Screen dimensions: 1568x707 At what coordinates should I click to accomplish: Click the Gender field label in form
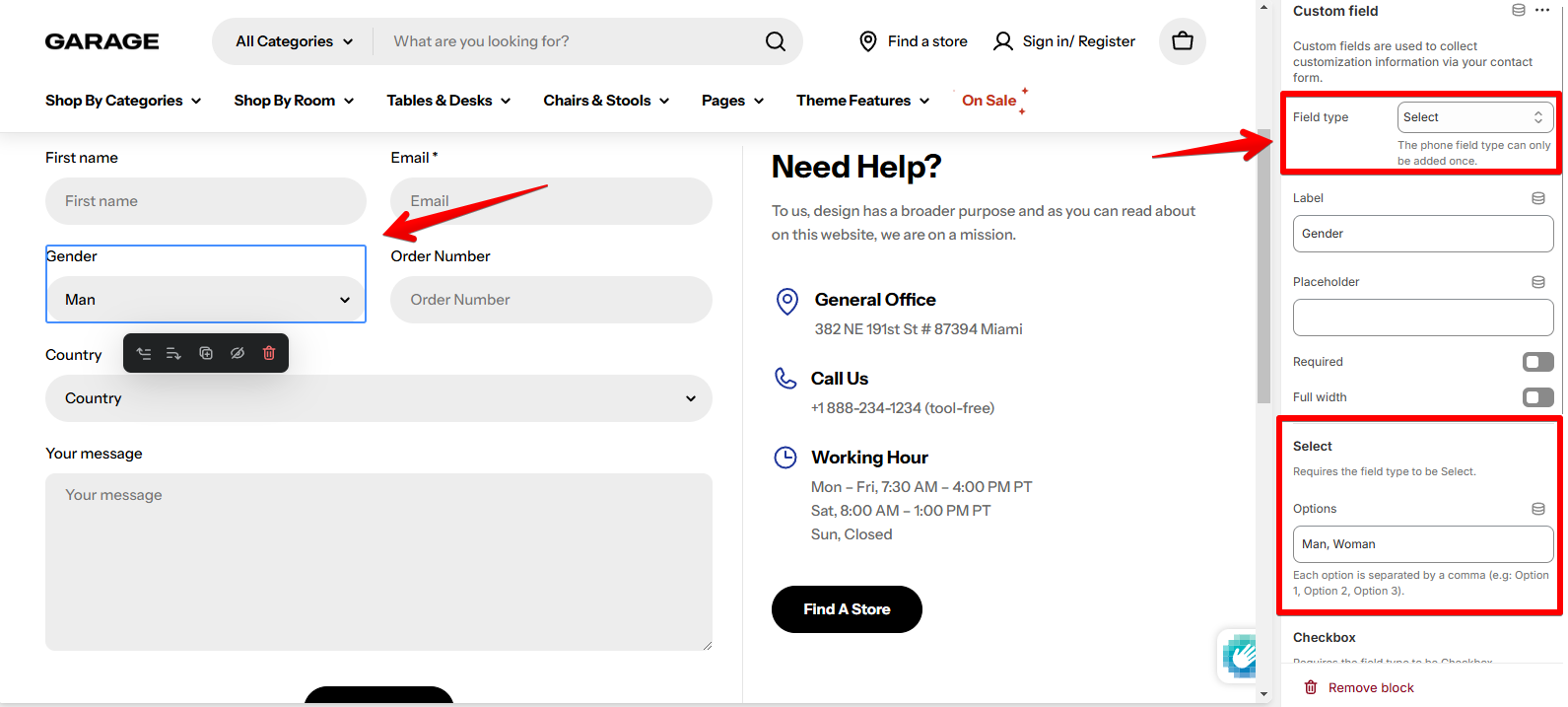(x=72, y=256)
